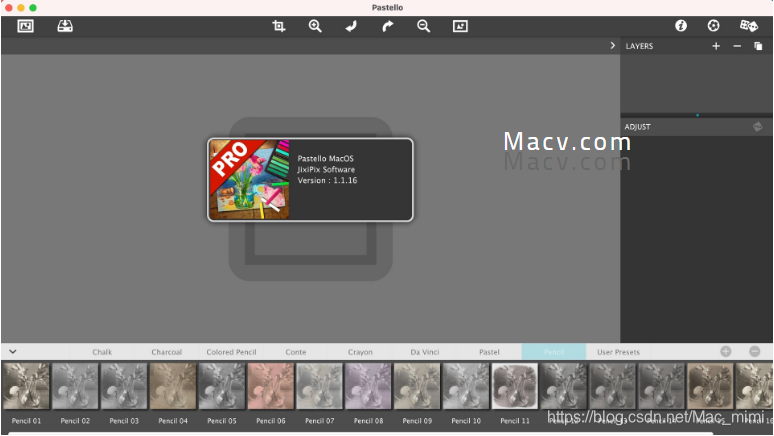Click the Version : 1.1.16 text
This screenshot has height=436, width=774.
coord(327,180)
